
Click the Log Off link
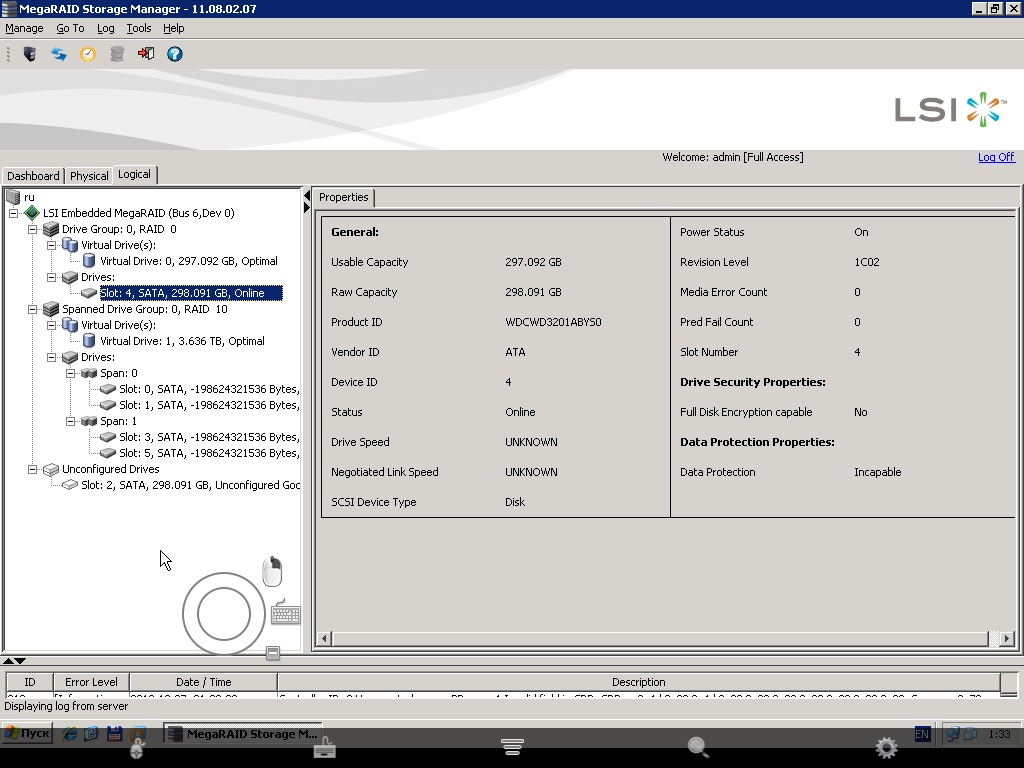pos(995,157)
